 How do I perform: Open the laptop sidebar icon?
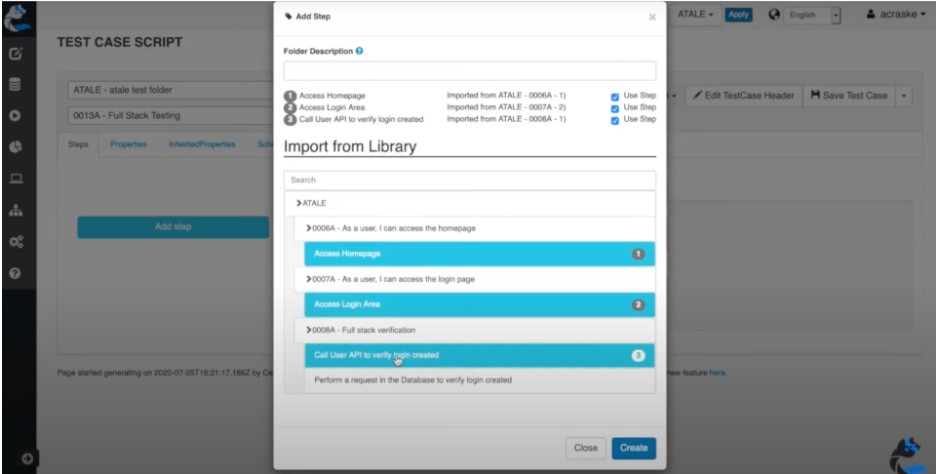click(16, 178)
